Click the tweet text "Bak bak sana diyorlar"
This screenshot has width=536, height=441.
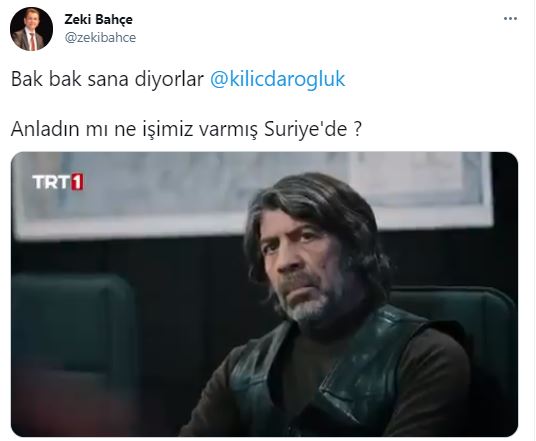tap(107, 79)
